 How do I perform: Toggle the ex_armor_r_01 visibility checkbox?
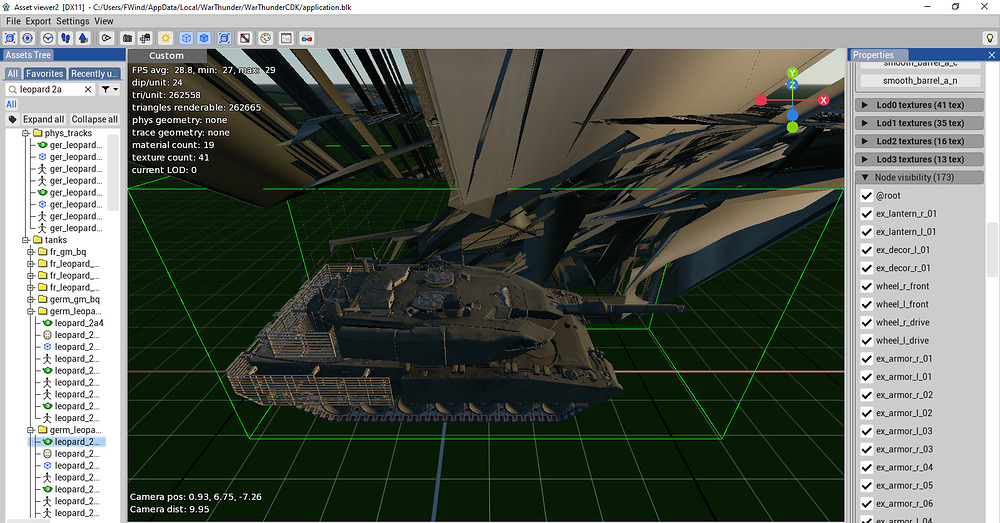(x=867, y=358)
